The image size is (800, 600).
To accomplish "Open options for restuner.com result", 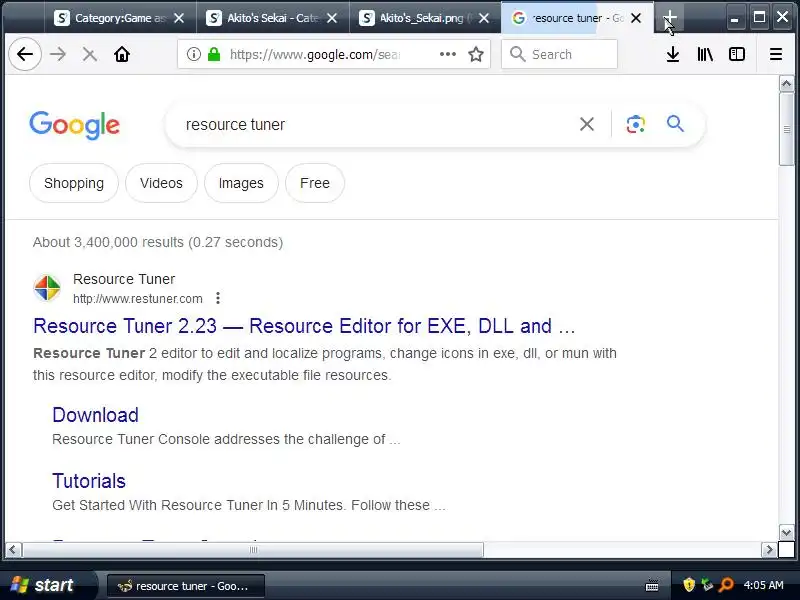I will (x=218, y=298).
